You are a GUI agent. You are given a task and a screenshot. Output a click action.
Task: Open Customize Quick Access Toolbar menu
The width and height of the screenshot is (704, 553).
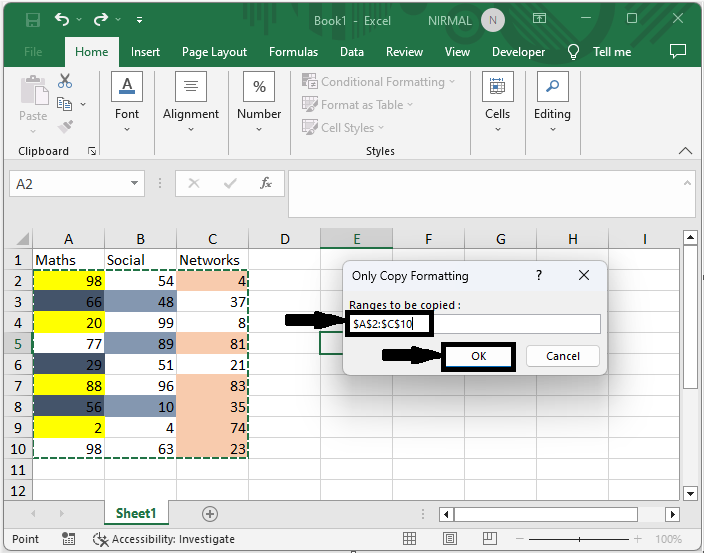pos(140,20)
